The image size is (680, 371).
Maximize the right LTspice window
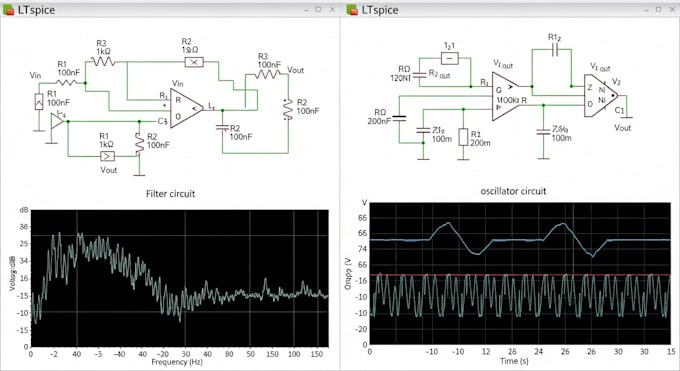coord(658,10)
